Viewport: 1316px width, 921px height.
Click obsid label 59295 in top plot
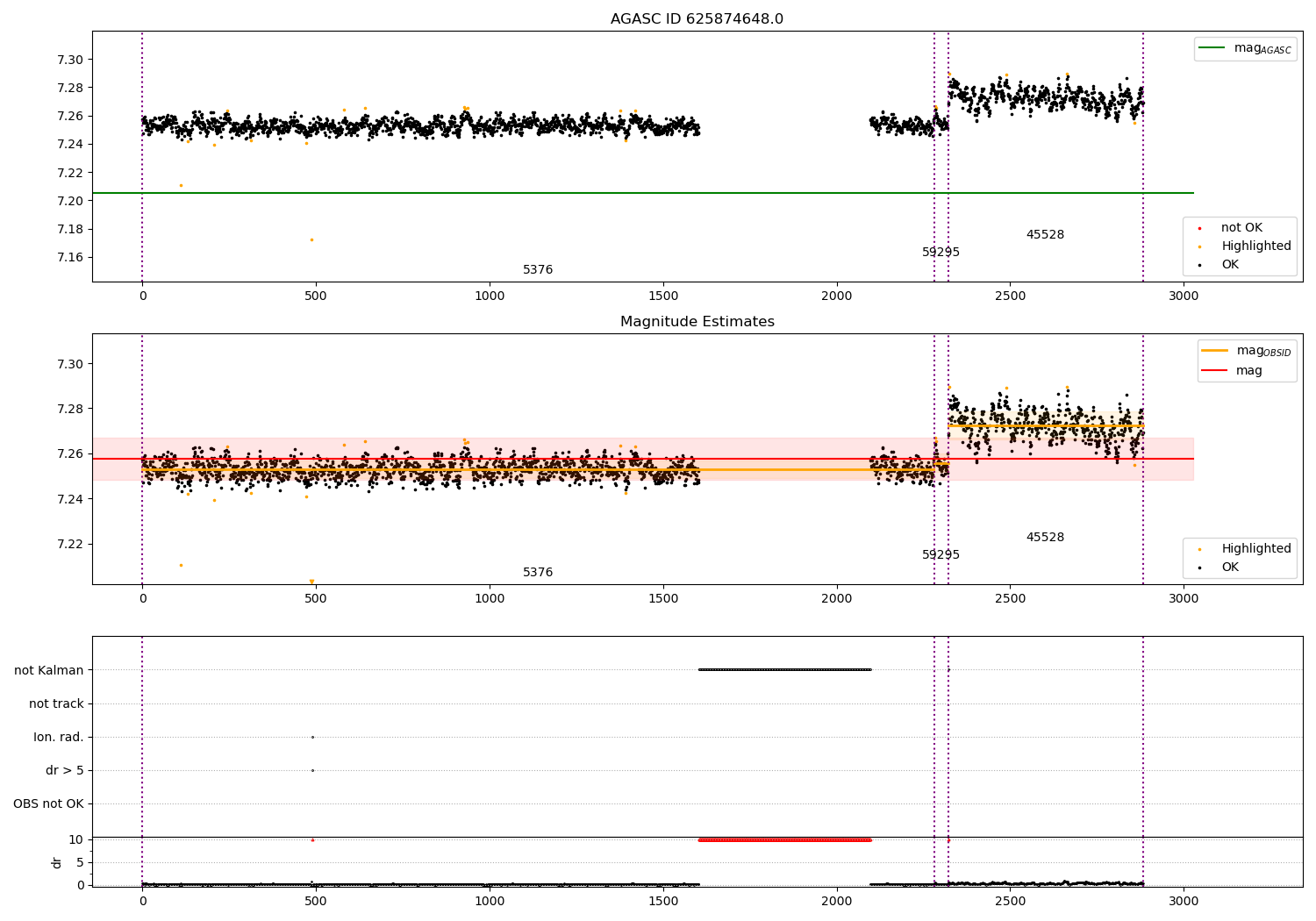tap(941, 253)
